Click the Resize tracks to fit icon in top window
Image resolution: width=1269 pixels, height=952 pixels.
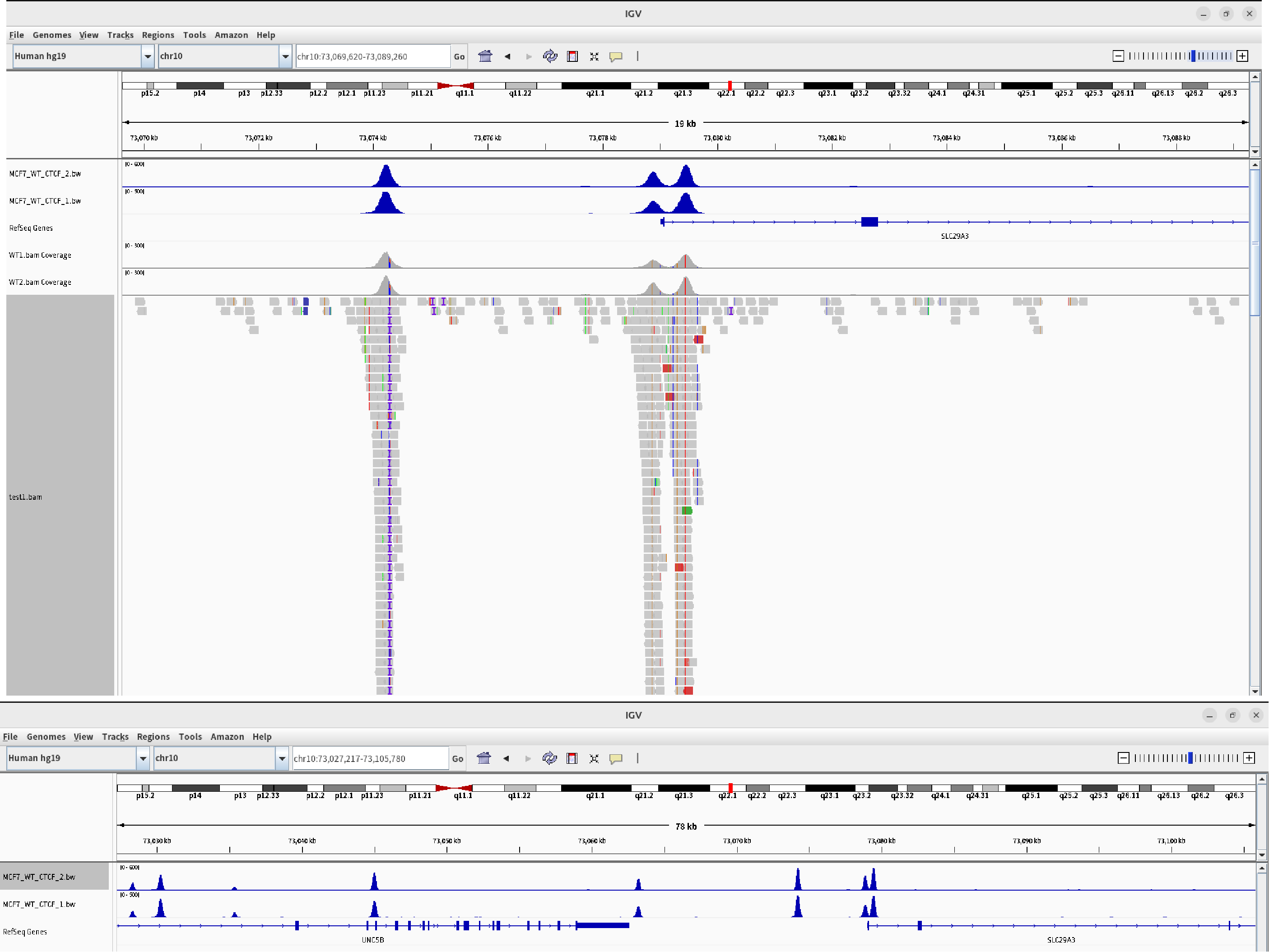[x=594, y=56]
